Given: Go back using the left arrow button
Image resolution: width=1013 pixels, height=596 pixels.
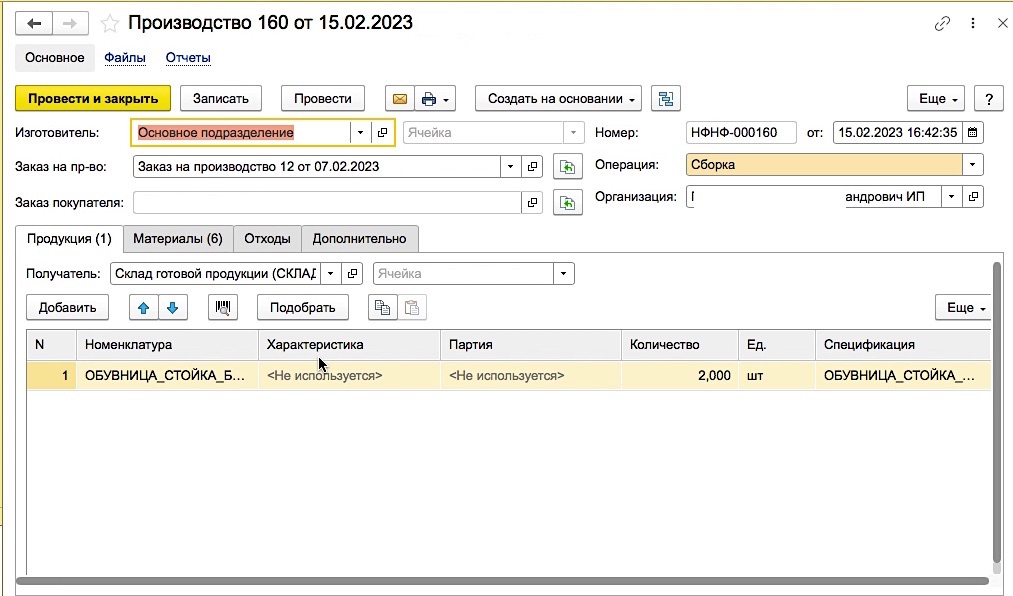Looking at the screenshot, I should tap(34, 24).
